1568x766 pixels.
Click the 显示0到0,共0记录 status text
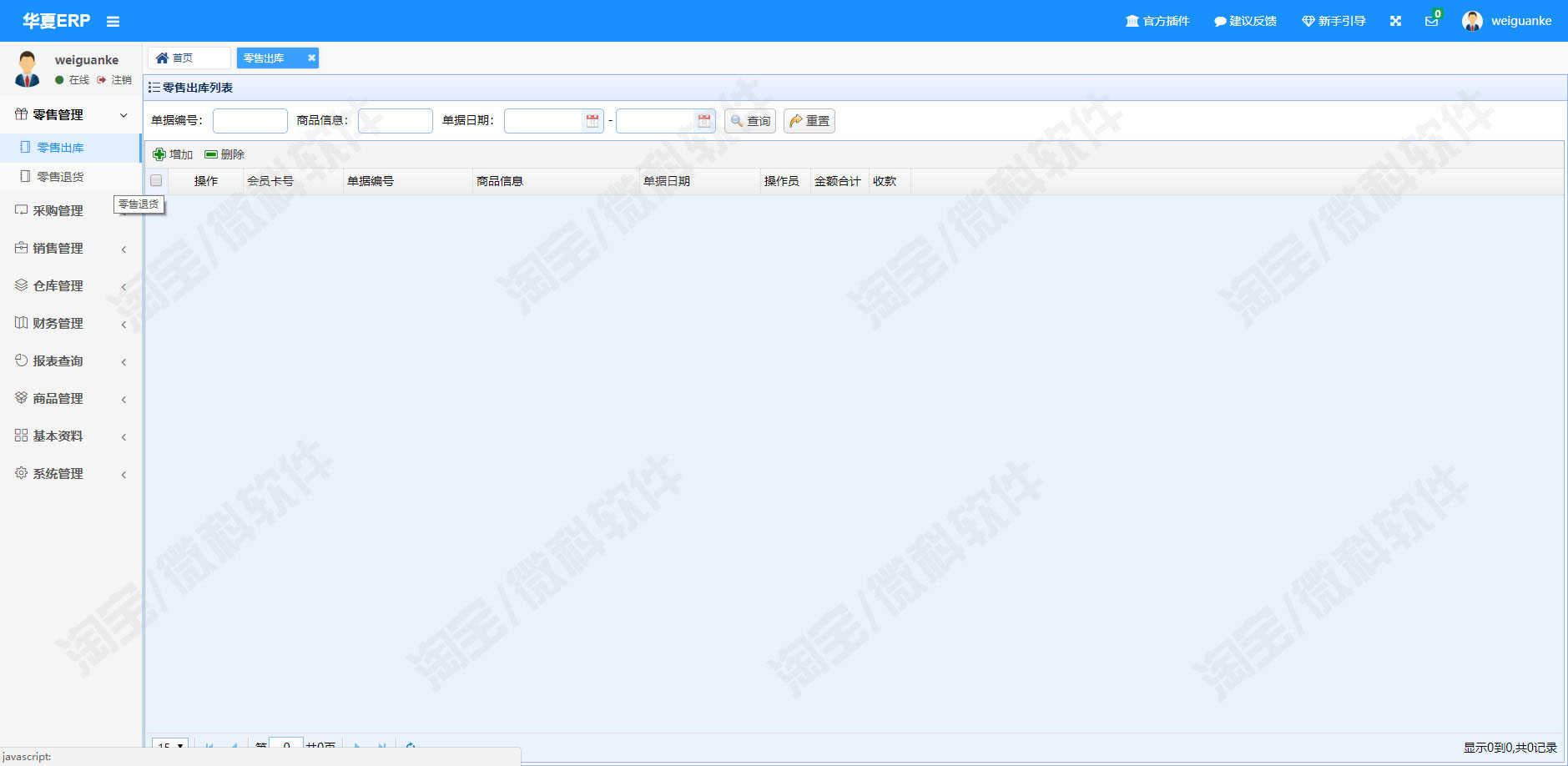(x=1510, y=748)
